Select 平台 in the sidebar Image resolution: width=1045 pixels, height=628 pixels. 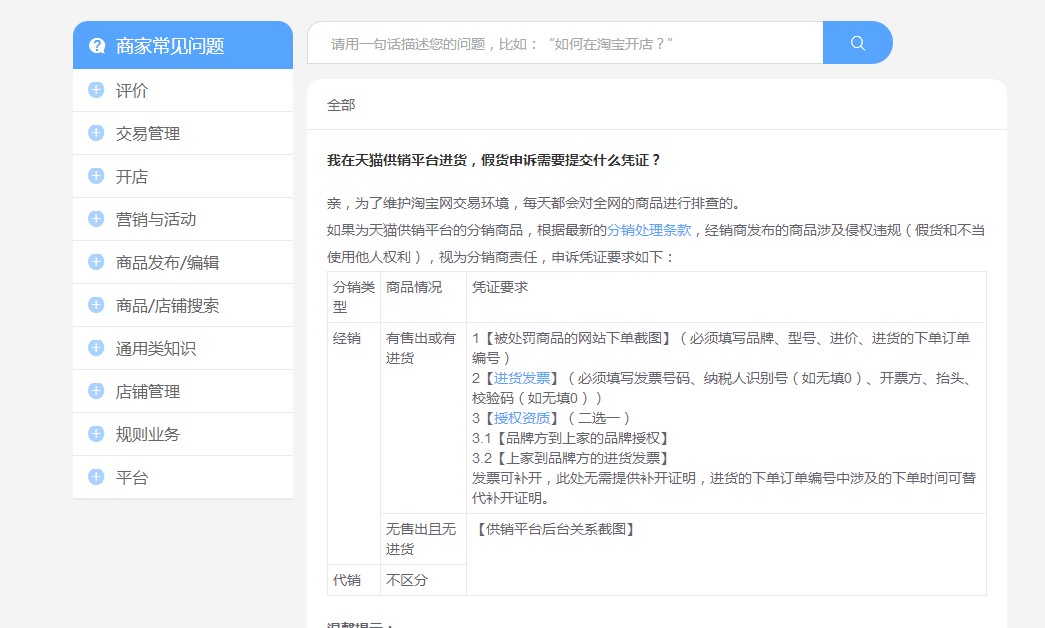coord(183,477)
